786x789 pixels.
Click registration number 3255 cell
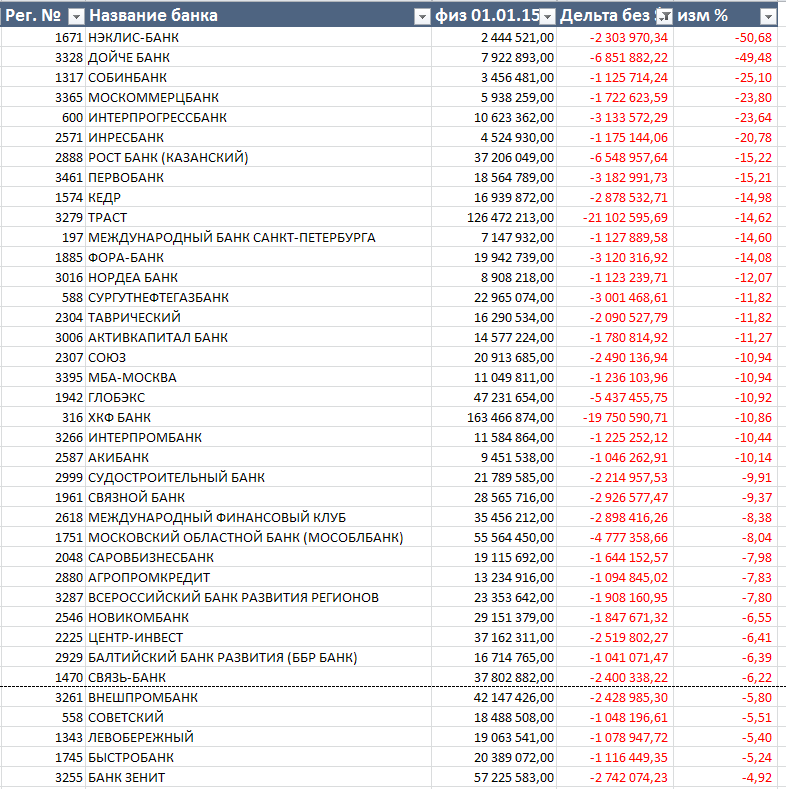(x=43, y=777)
